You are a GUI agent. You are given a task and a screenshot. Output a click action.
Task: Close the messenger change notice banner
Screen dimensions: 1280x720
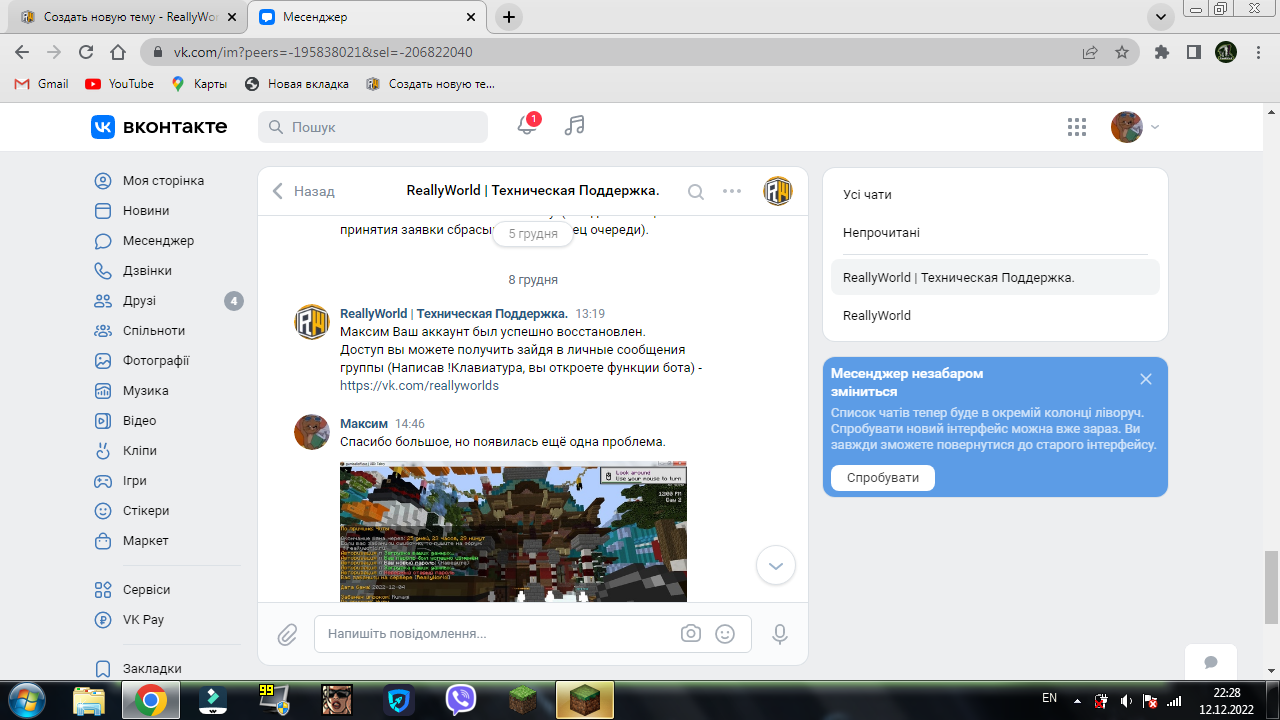[x=1146, y=379]
